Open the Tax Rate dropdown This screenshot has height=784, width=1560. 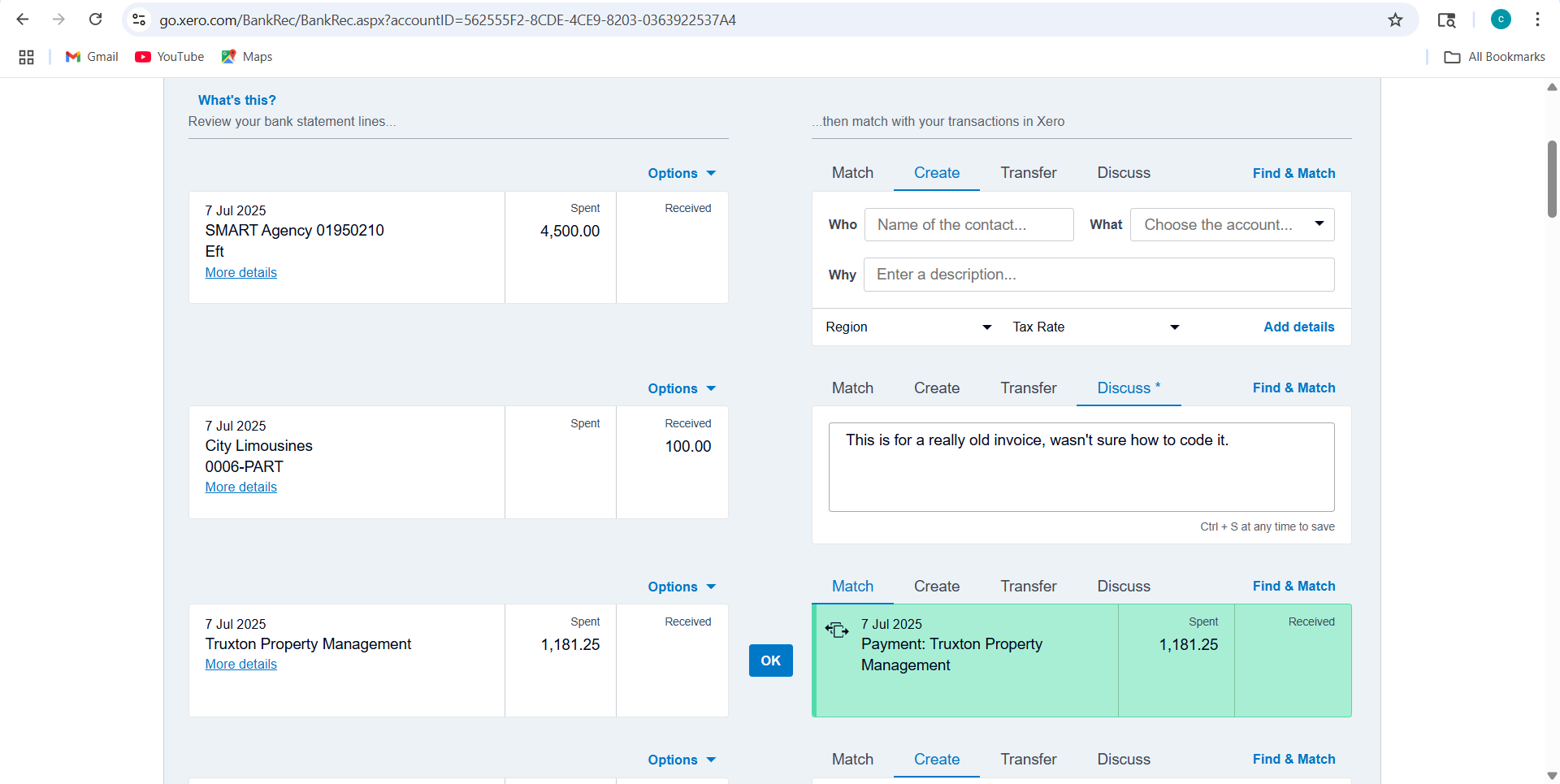pos(1095,327)
